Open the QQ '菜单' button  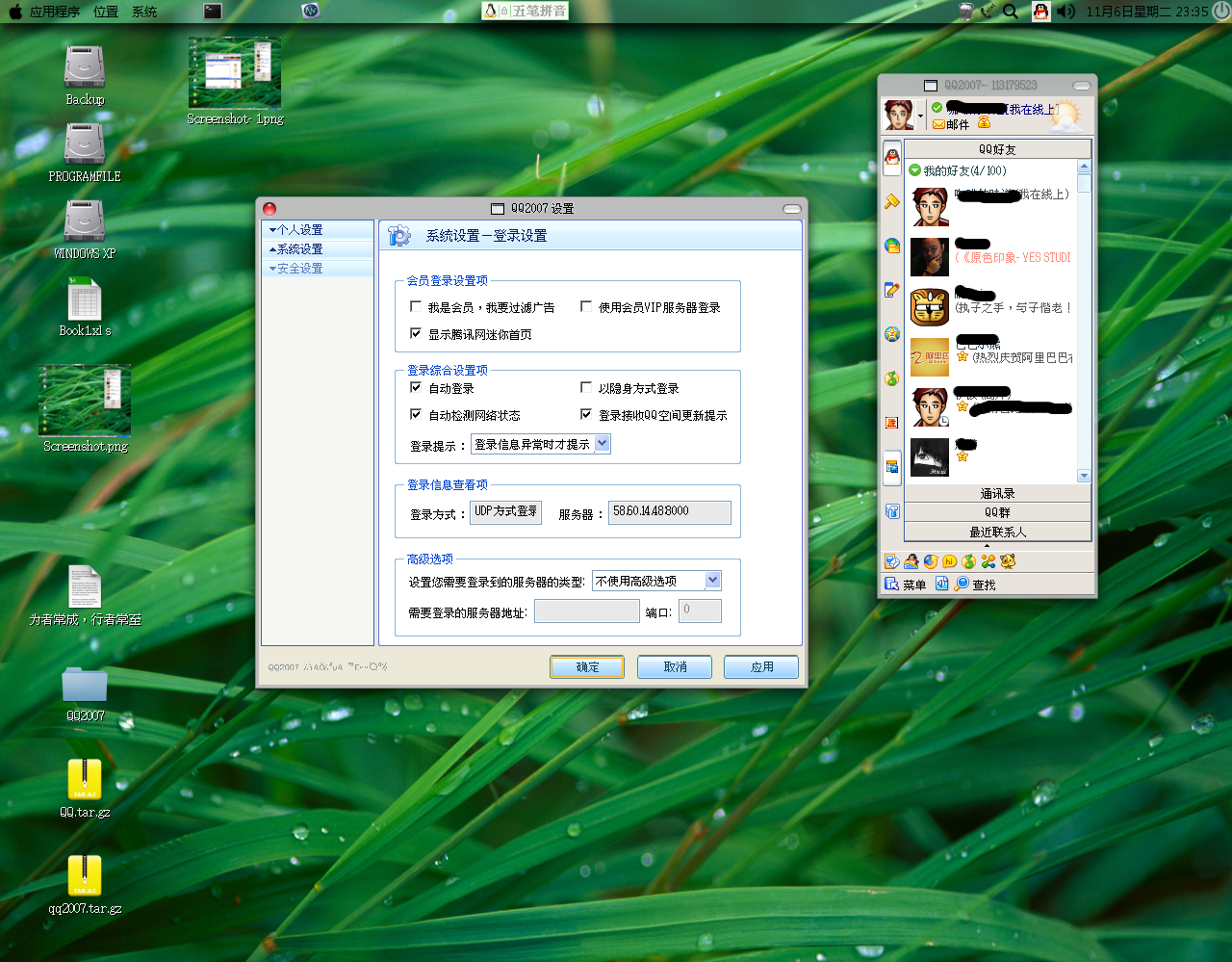point(906,584)
